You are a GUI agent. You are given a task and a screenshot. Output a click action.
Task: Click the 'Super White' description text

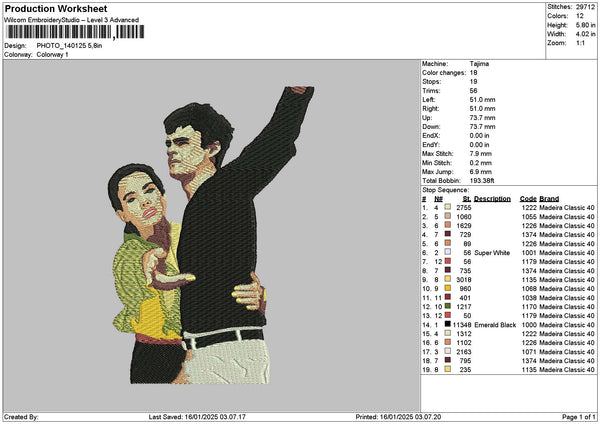[492, 253]
